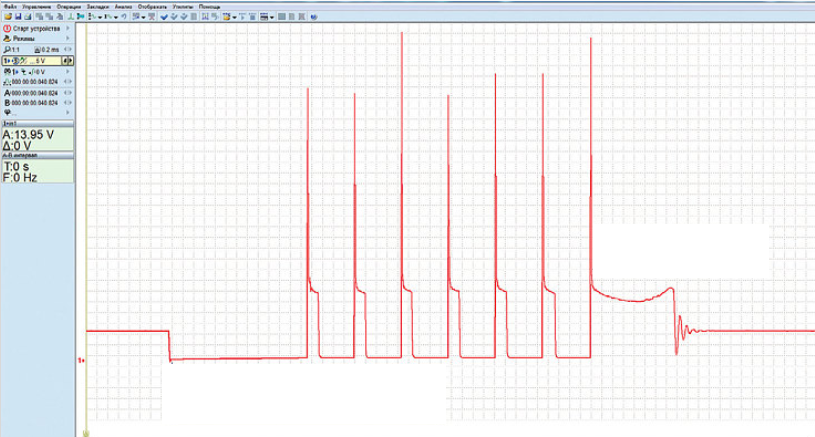This screenshot has width=815, height=437.
Task: Expand the trigger settings row arrow
Action: pos(68,72)
